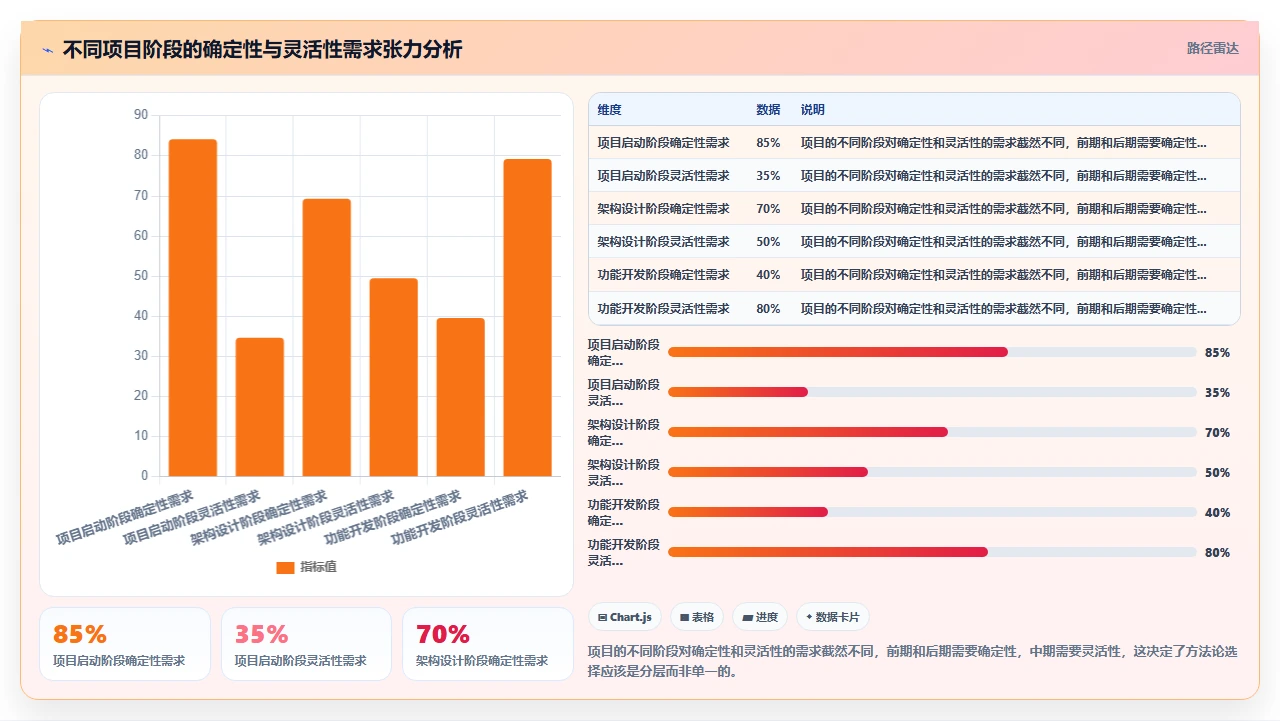Image resolution: width=1280 pixels, height=721 pixels.
Task: Click the 指标值 legend label
Action: coord(319,567)
